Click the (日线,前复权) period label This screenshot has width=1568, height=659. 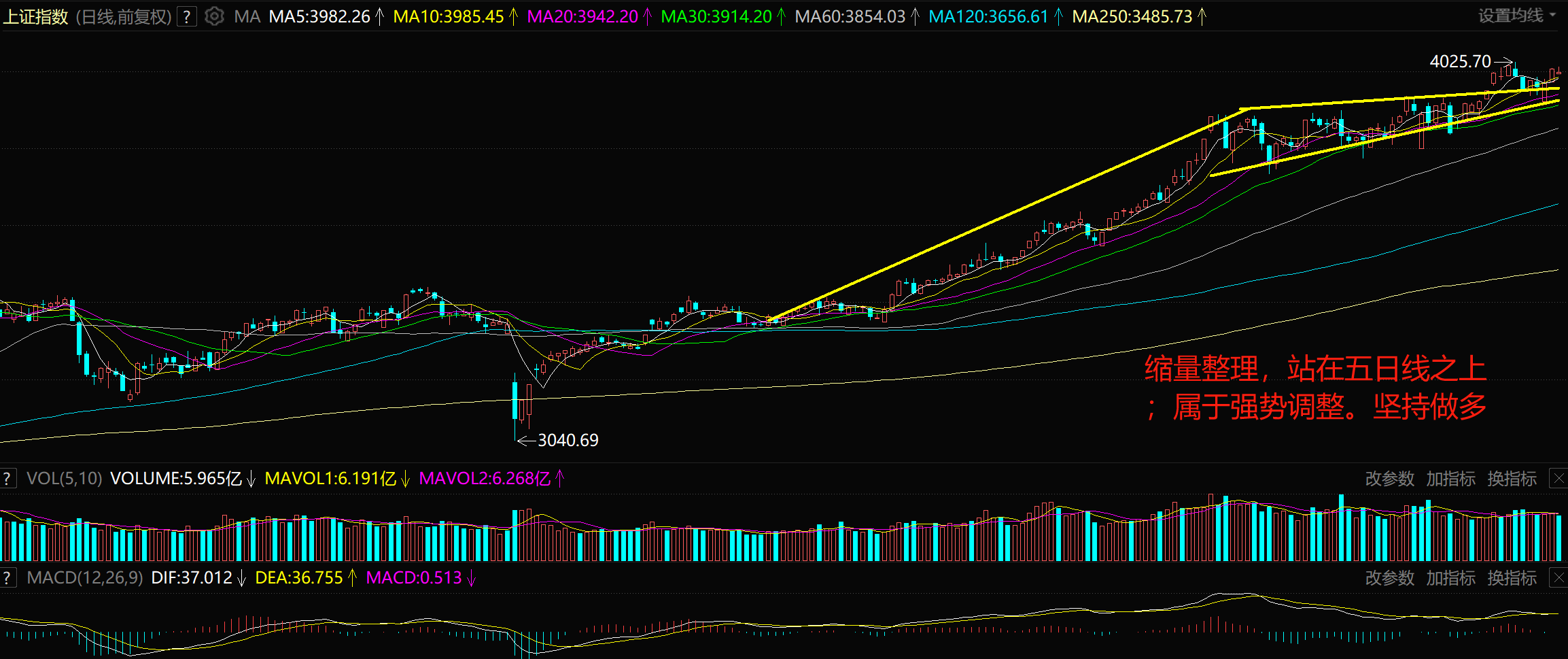(123, 16)
